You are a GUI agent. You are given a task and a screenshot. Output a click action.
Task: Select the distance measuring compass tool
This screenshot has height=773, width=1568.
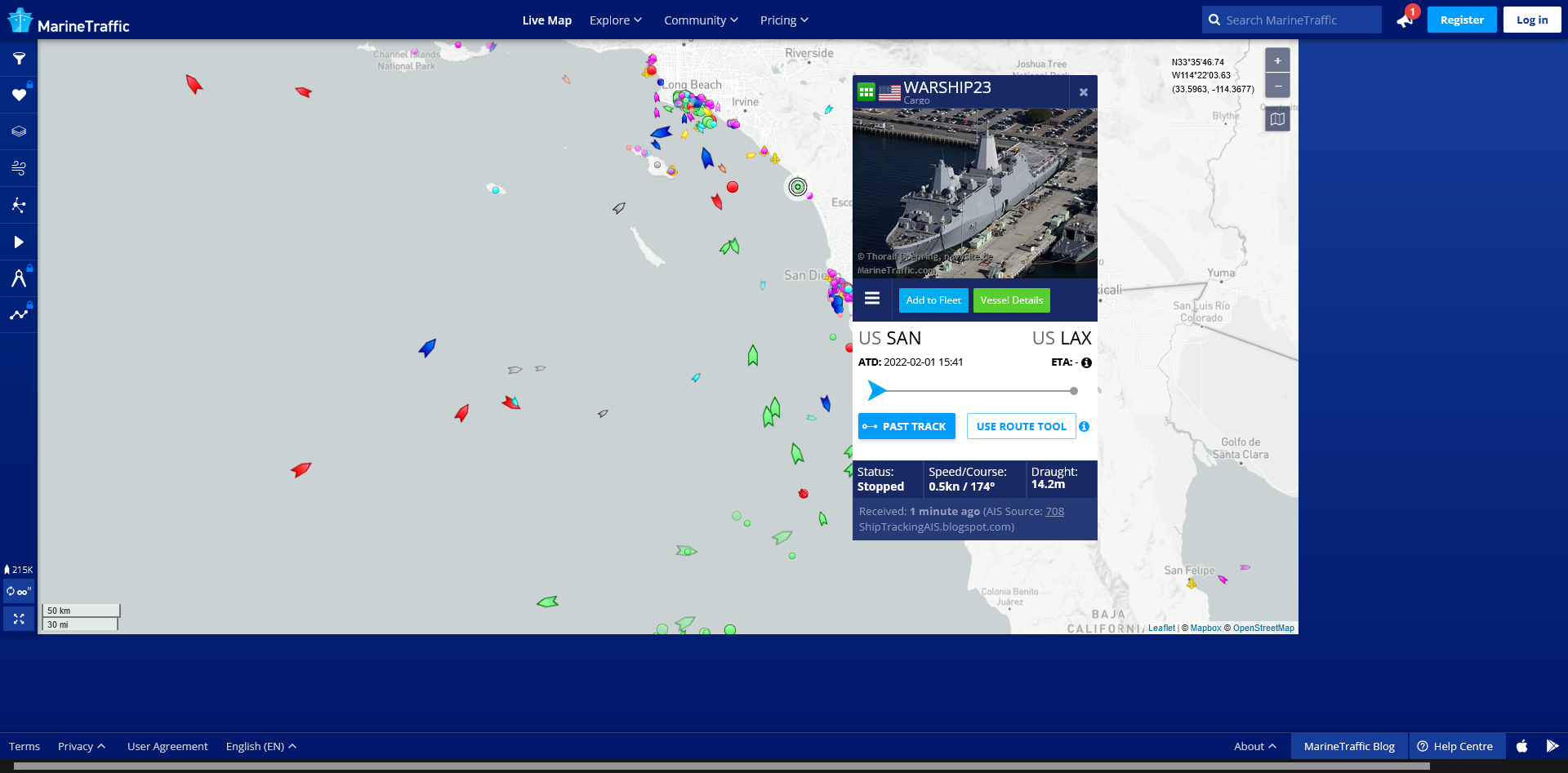coord(19,278)
